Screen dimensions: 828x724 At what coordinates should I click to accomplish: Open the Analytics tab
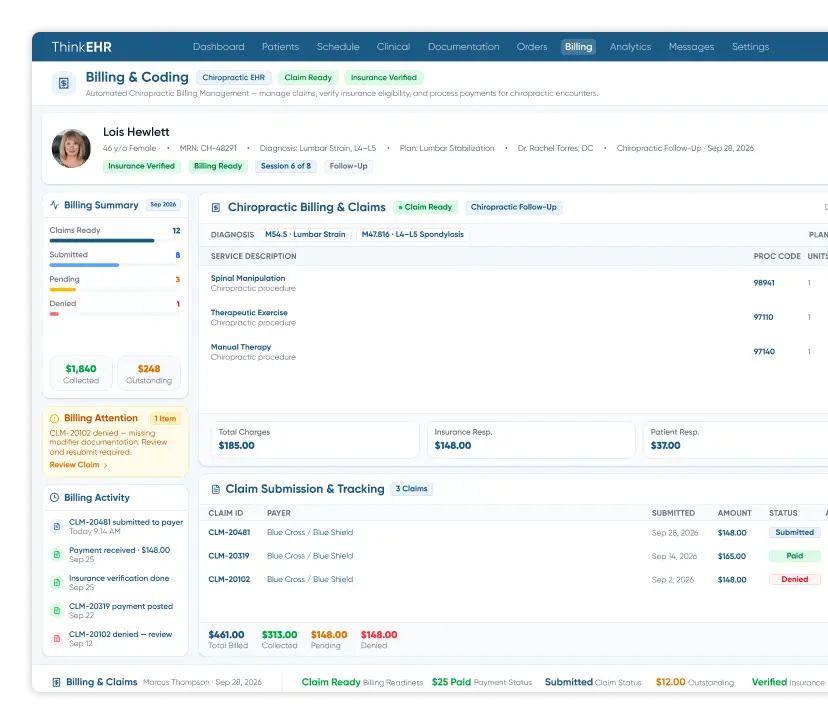pos(630,46)
